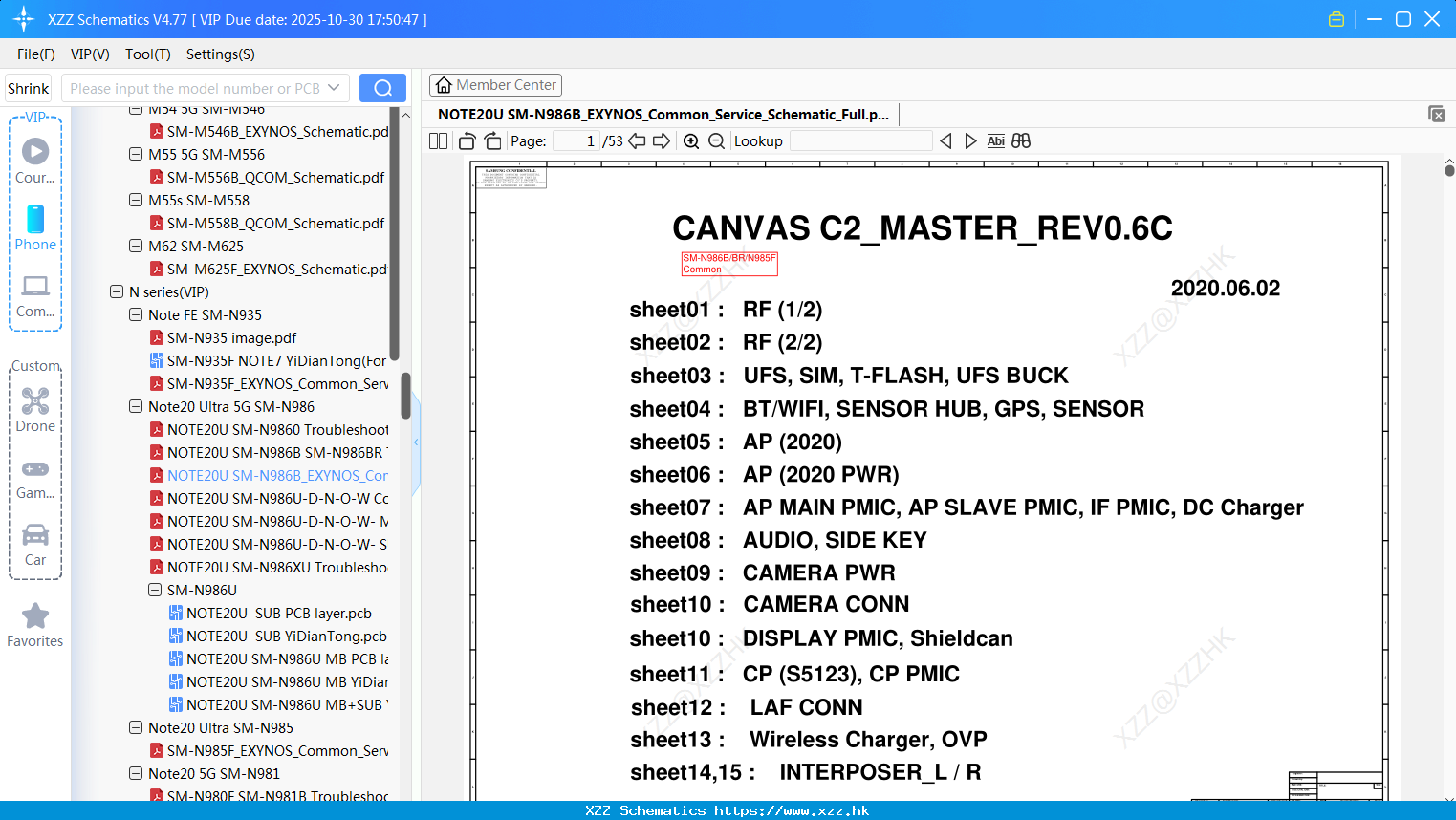Image resolution: width=1456 pixels, height=820 pixels.
Task: Click the Page number input box
Action: point(576,141)
